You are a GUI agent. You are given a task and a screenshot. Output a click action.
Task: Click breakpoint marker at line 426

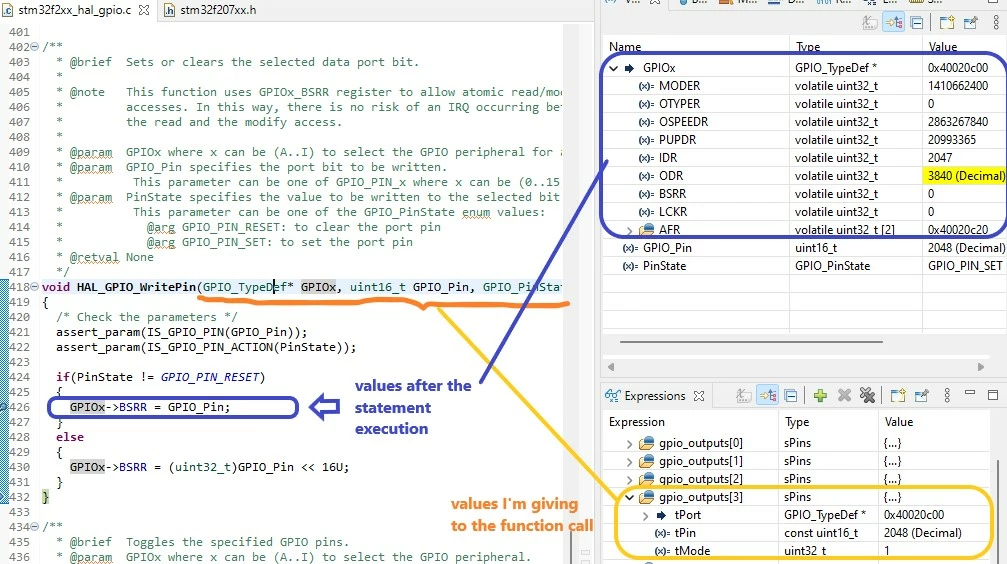pyautogui.click(x=3, y=407)
